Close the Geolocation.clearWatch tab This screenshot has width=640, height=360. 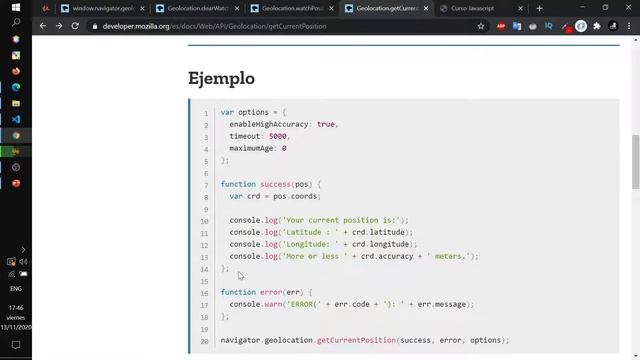pyautogui.click(x=237, y=8)
